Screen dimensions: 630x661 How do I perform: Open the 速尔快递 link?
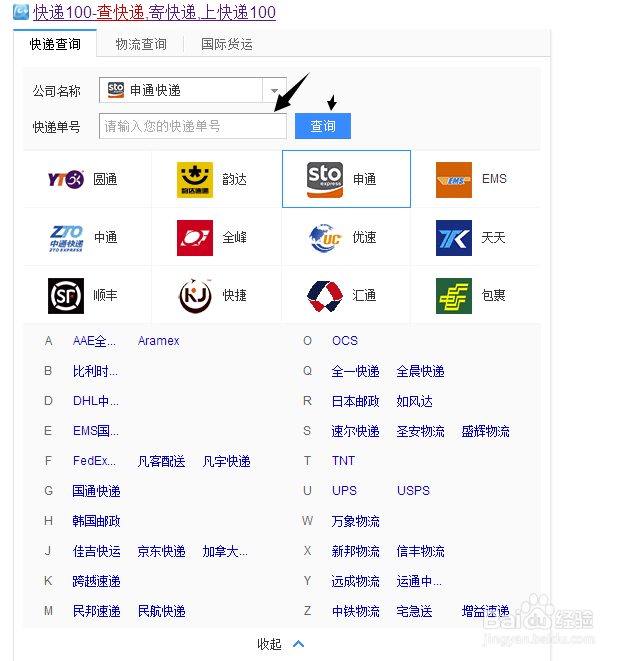coord(355,431)
